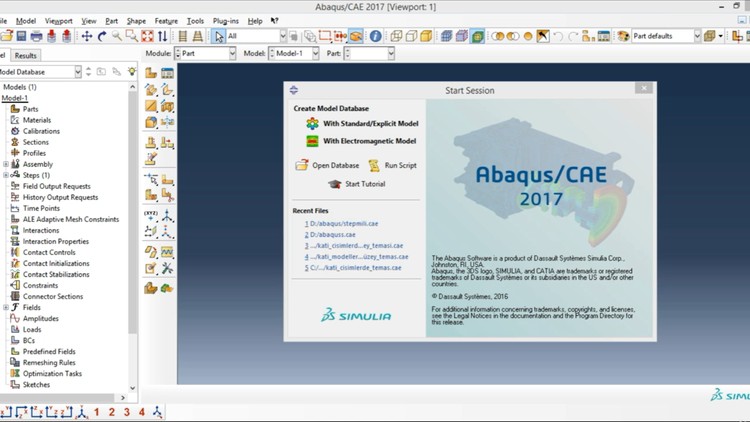
Task: Select the Pan View tool
Action: click(x=87, y=36)
